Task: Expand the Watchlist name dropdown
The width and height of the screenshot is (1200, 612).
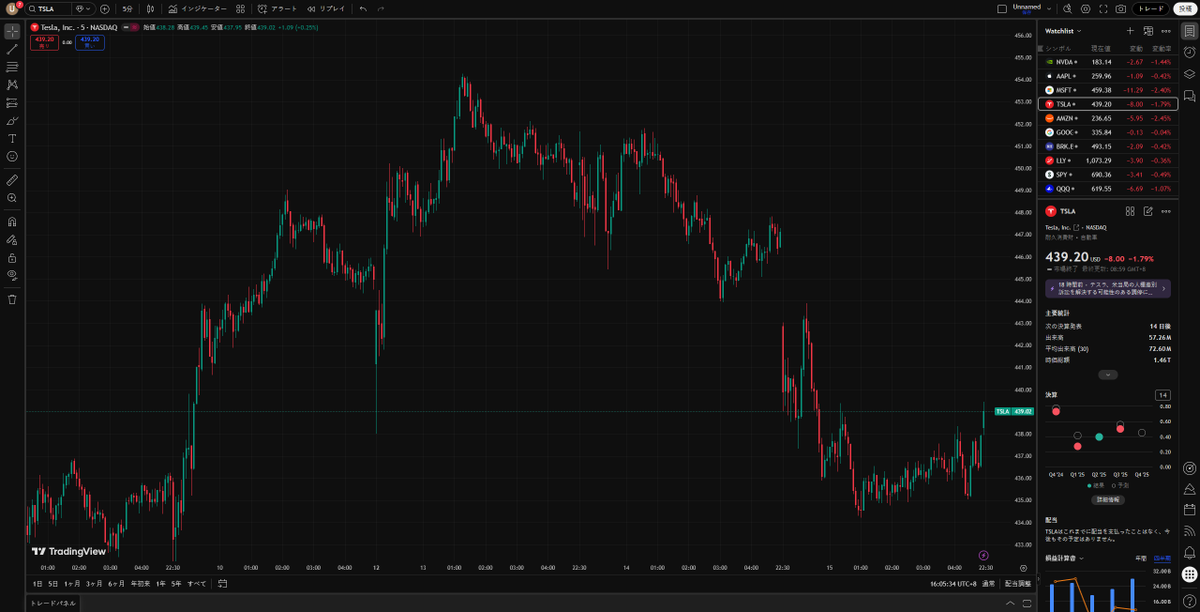Action: [1063, 31]
